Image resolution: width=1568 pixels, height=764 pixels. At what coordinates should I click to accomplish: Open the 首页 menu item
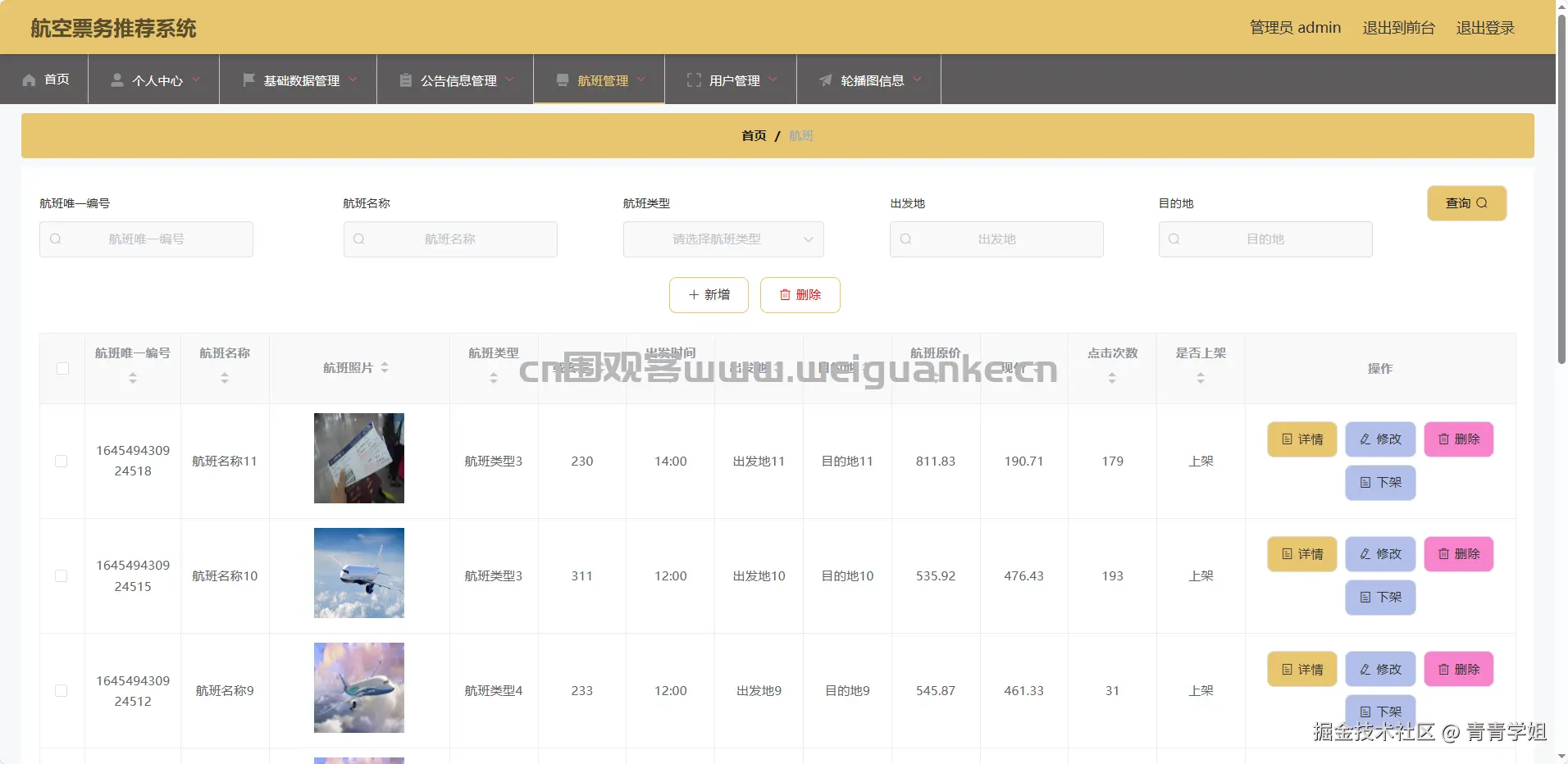click(x=44, y=80)
